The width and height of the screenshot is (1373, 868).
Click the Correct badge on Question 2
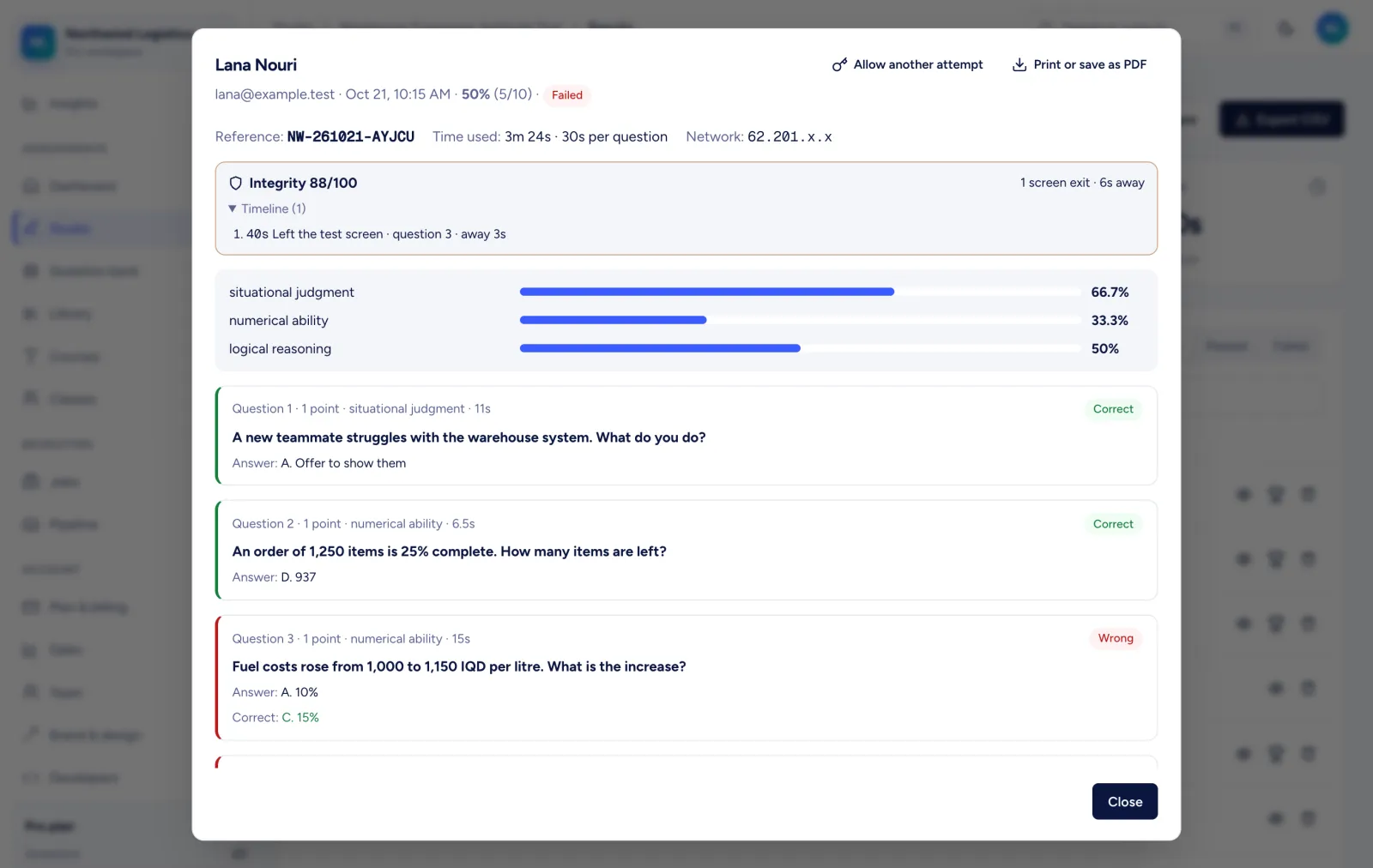click(1113, 524)
